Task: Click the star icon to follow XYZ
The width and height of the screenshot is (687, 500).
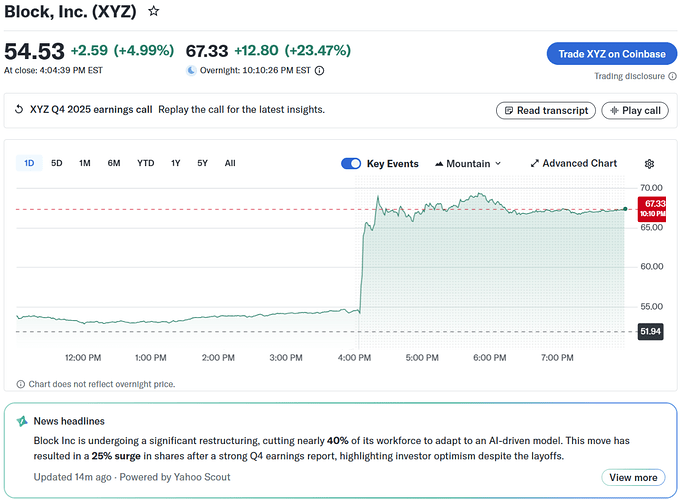Action: tap(153, 11)
